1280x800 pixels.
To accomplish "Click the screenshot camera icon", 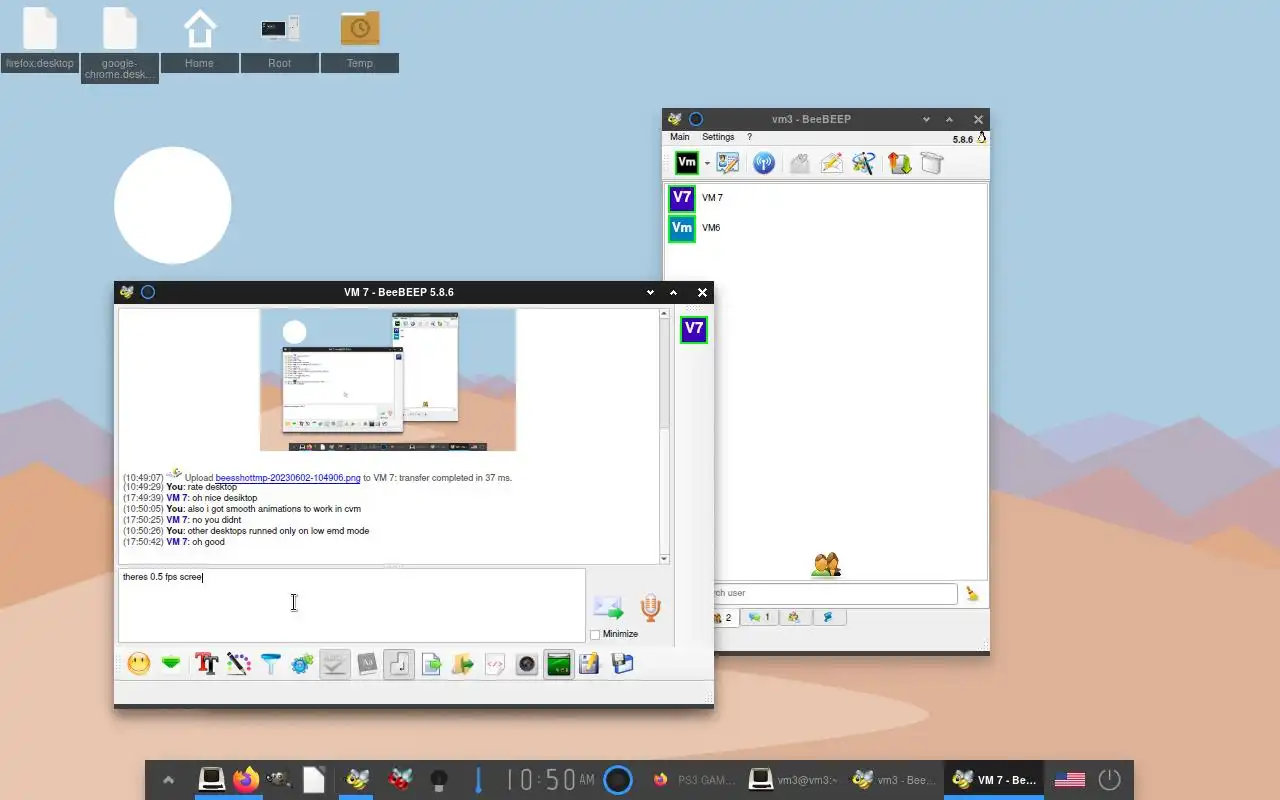I will pyautogui.click(x=526, y=664).
